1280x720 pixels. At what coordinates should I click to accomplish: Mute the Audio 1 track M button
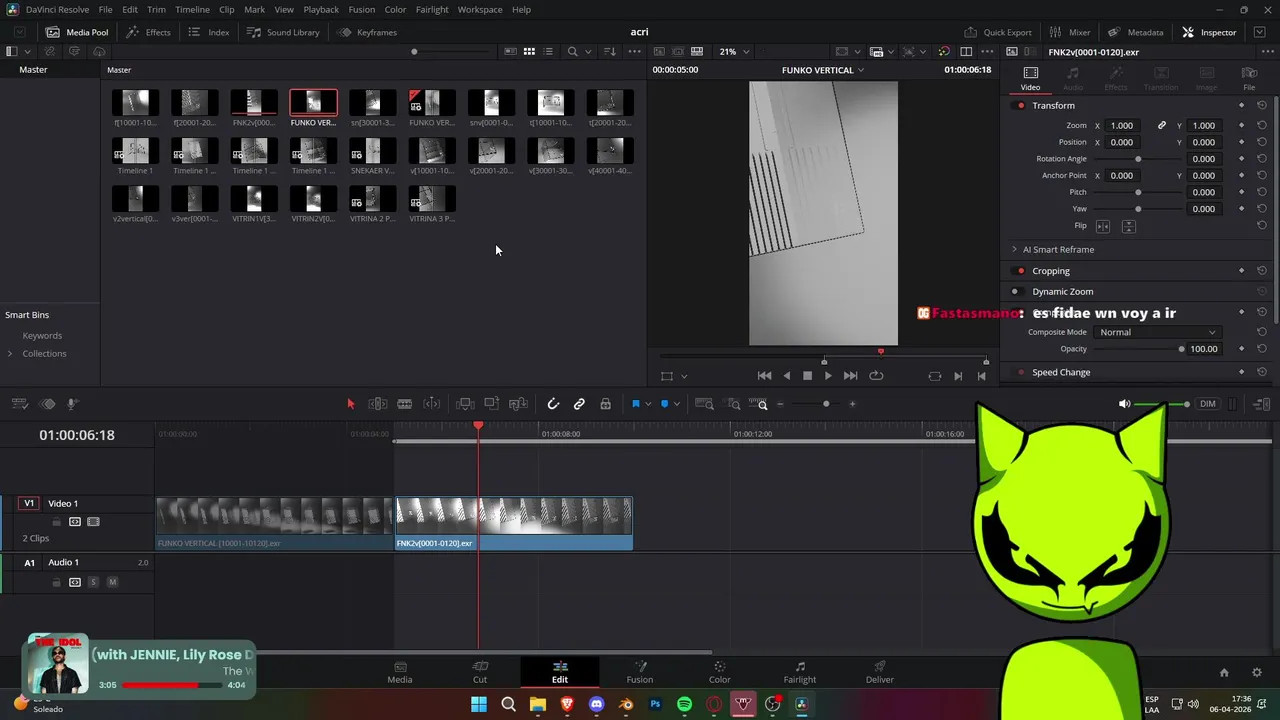coord(112,582)
